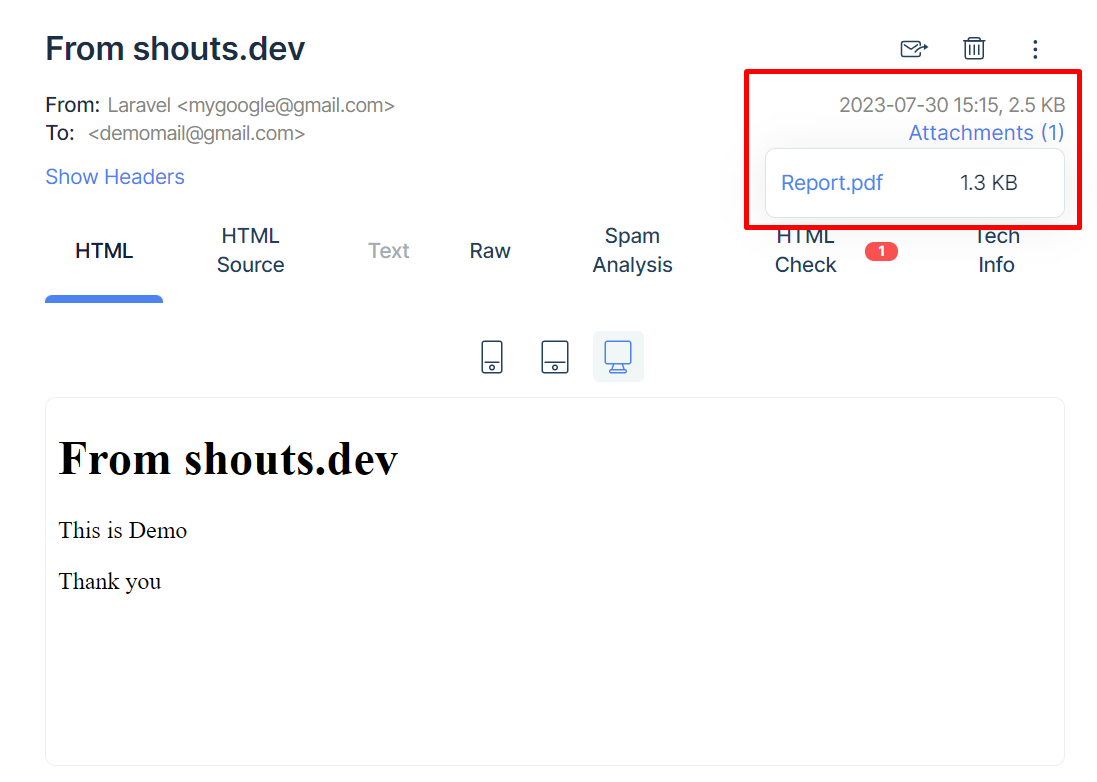Click the recipient address demomail@gmail.com

pyautogui.click(x=197, y=134)
